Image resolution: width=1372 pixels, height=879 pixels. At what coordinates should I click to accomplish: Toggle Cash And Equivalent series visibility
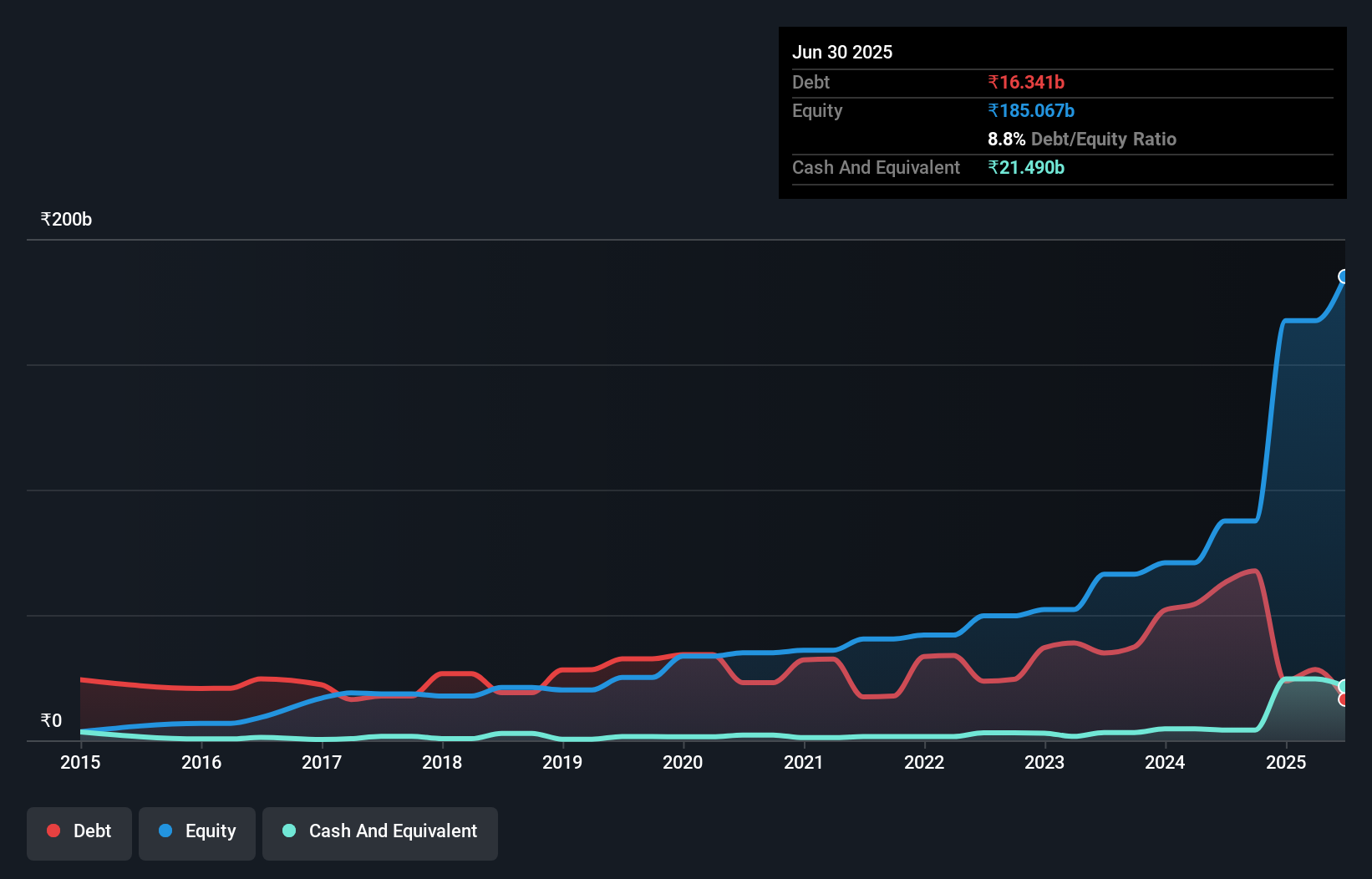[x=380, y=832]
